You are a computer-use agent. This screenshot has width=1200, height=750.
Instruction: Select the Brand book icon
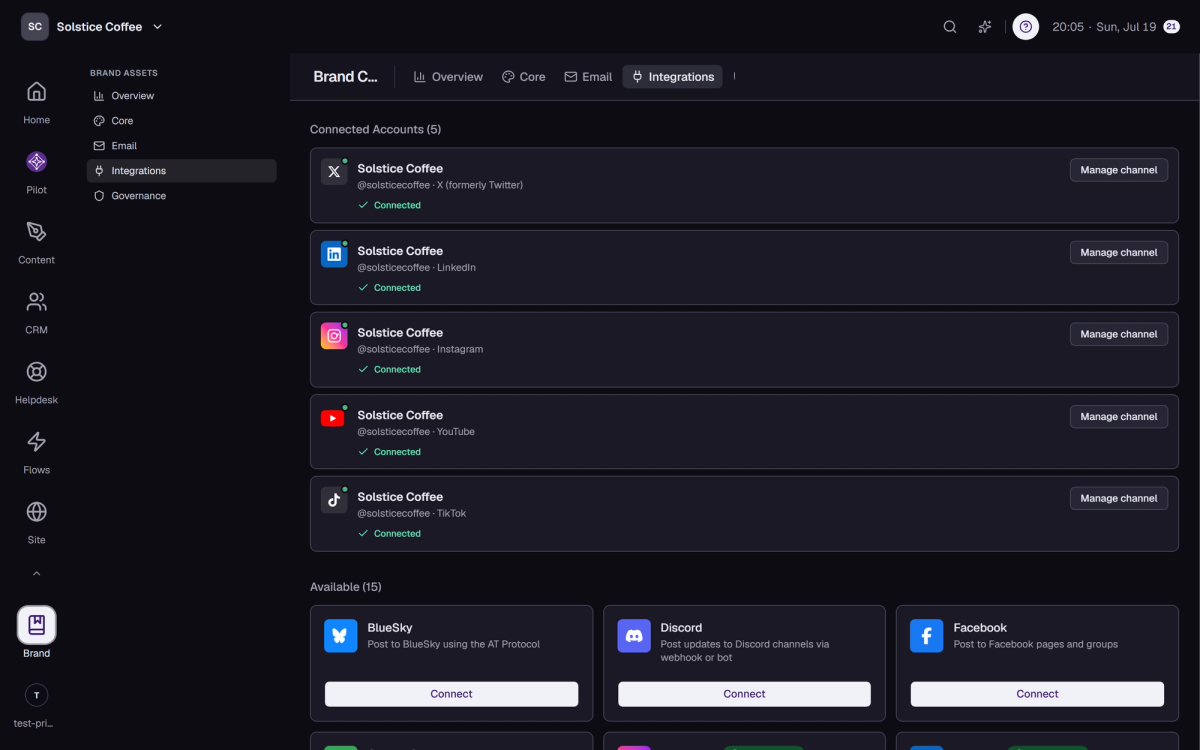[x=36, y=625]
